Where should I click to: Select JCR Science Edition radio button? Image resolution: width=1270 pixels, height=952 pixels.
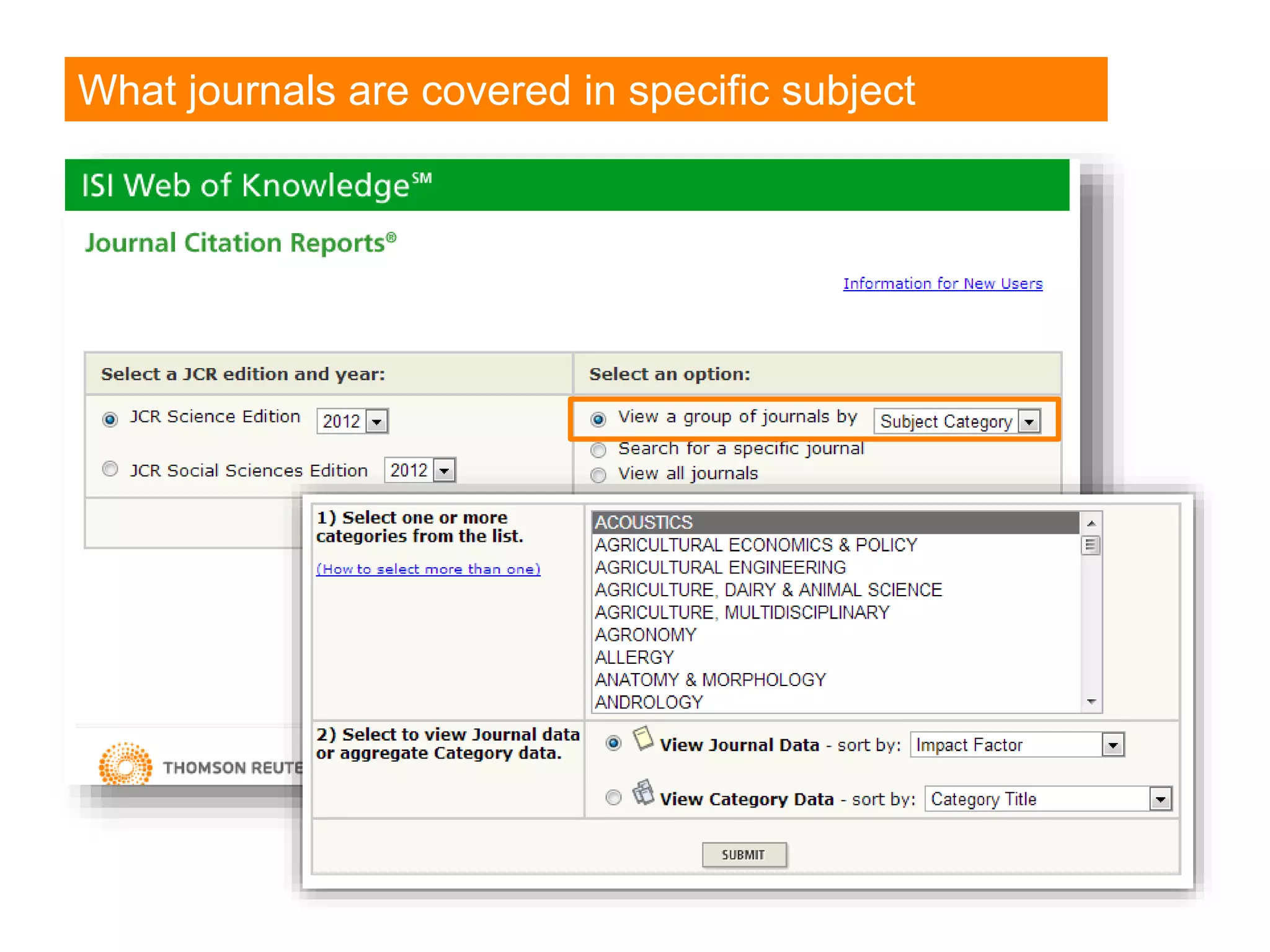[x=110, y=420]
